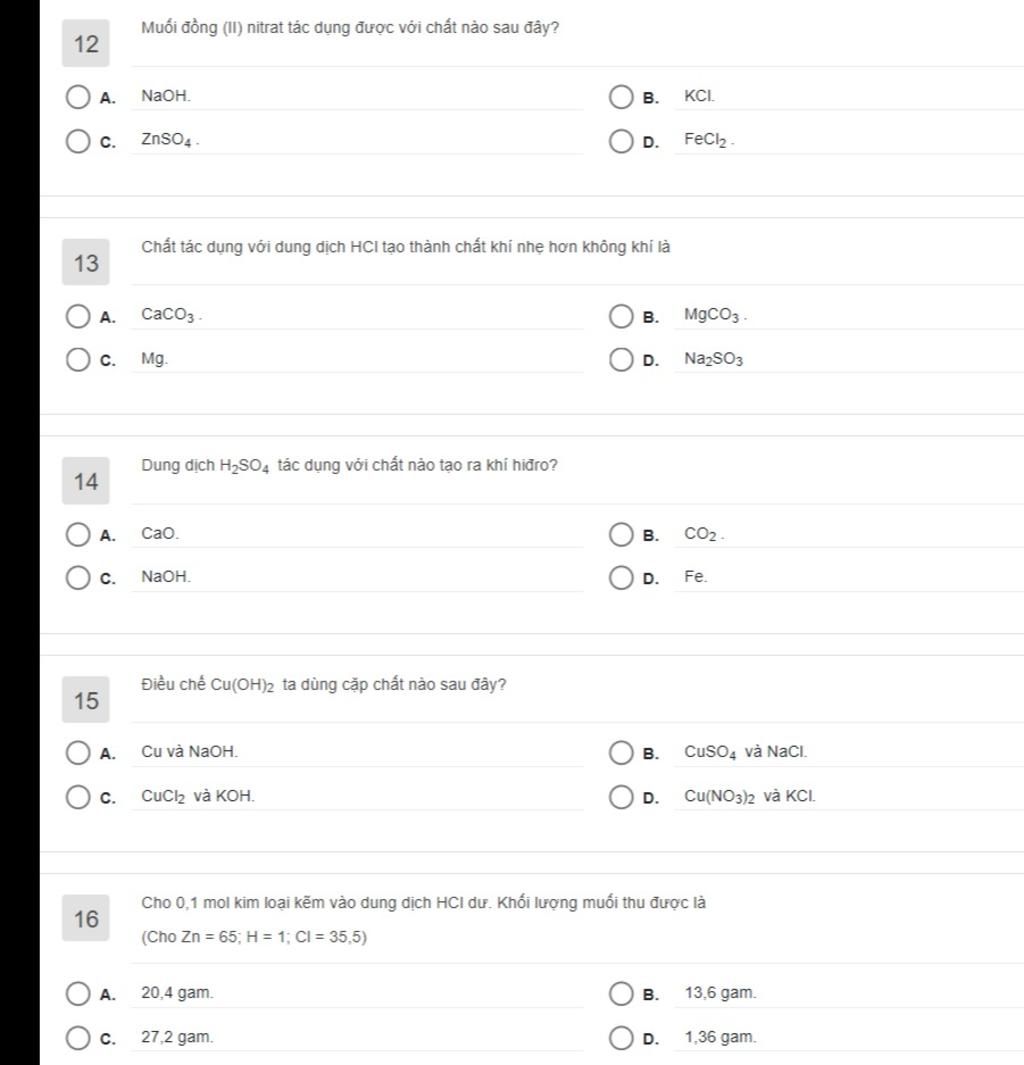This screenshot has height=1065, width=1024.
Task: Select FeCl2 option D in question 12
Action: coord(621,141)
